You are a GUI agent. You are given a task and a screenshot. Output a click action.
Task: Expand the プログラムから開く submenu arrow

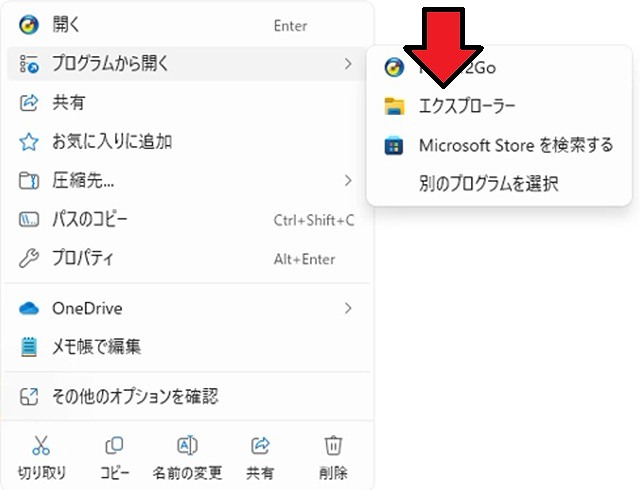click(347, 64)
